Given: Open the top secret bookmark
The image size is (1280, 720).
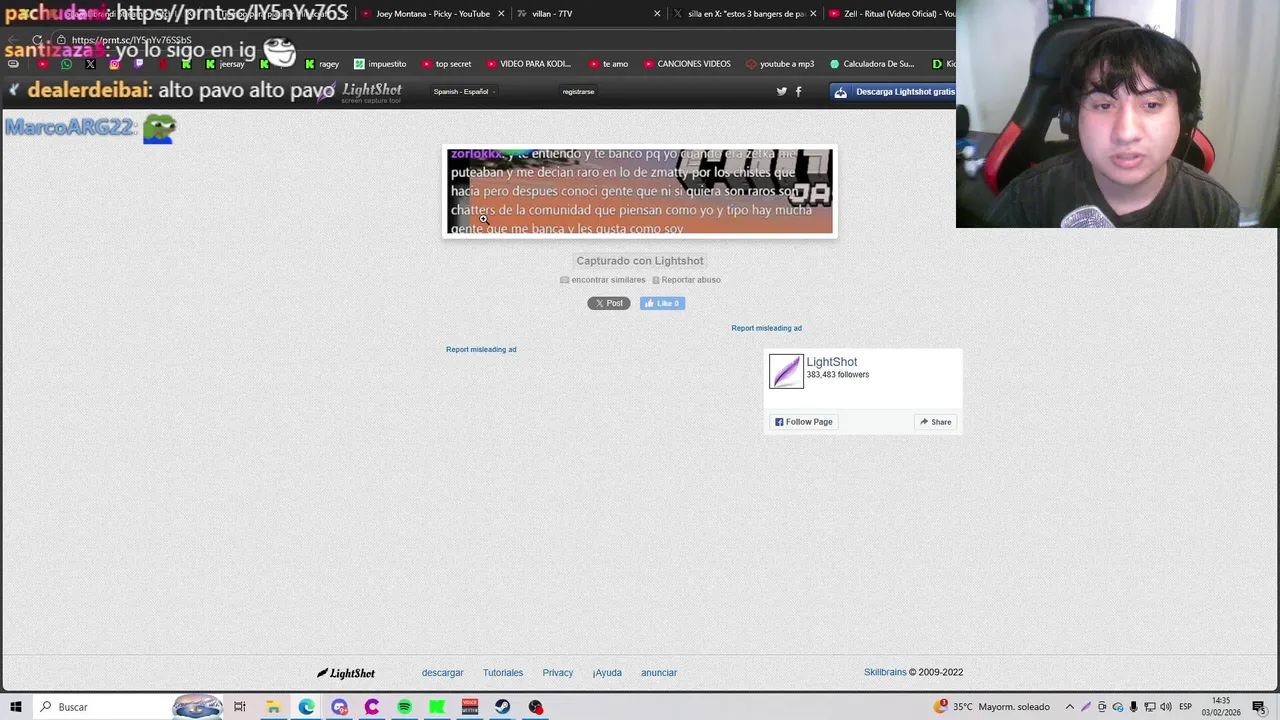Looking at the screenshot, I should [446, 64].
